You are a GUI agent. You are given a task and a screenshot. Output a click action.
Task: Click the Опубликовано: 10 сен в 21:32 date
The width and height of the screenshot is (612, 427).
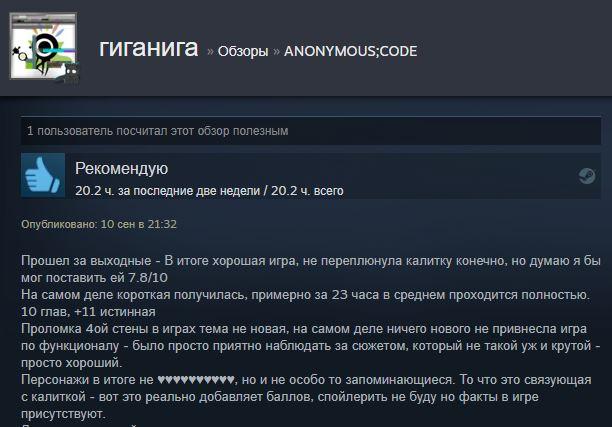click(99, 224)
